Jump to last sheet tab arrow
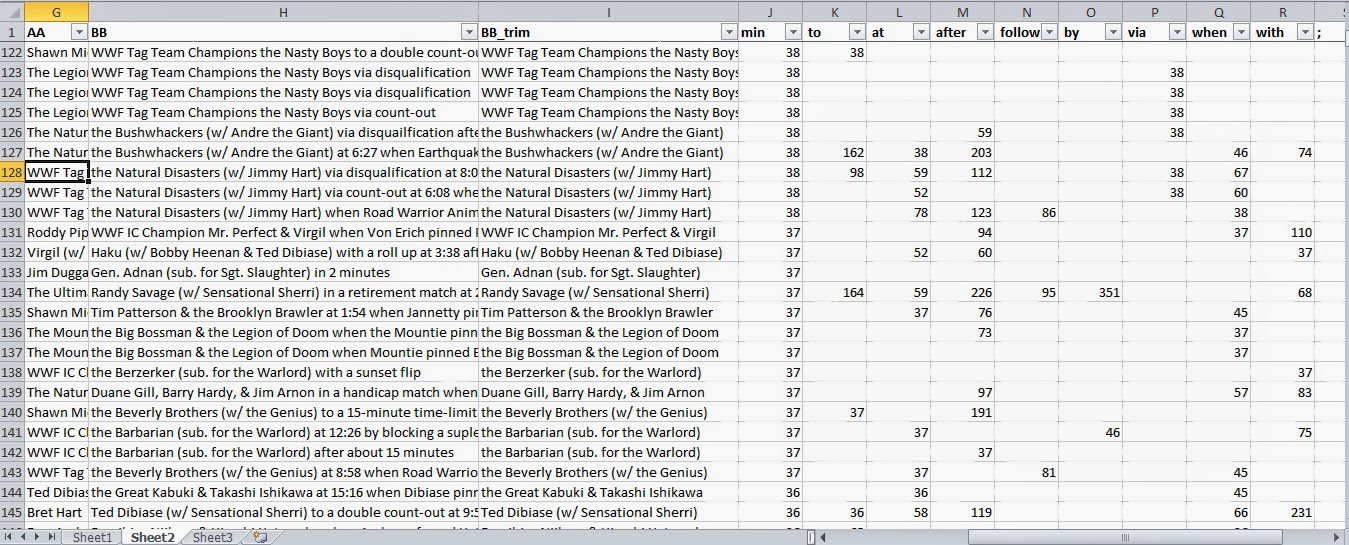This screenshot has width=1349, height=545. tap(54, 537)
